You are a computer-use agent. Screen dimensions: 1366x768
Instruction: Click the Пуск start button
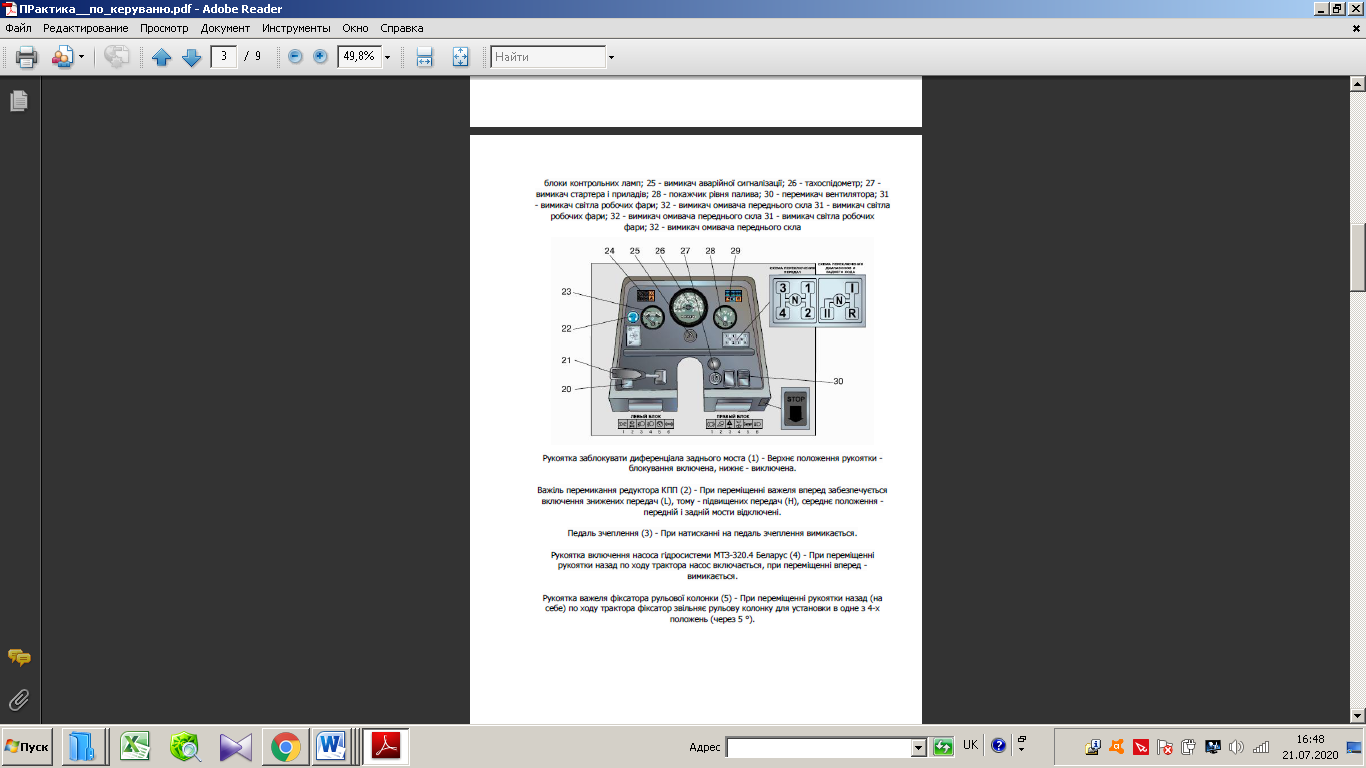click(28, 747)
